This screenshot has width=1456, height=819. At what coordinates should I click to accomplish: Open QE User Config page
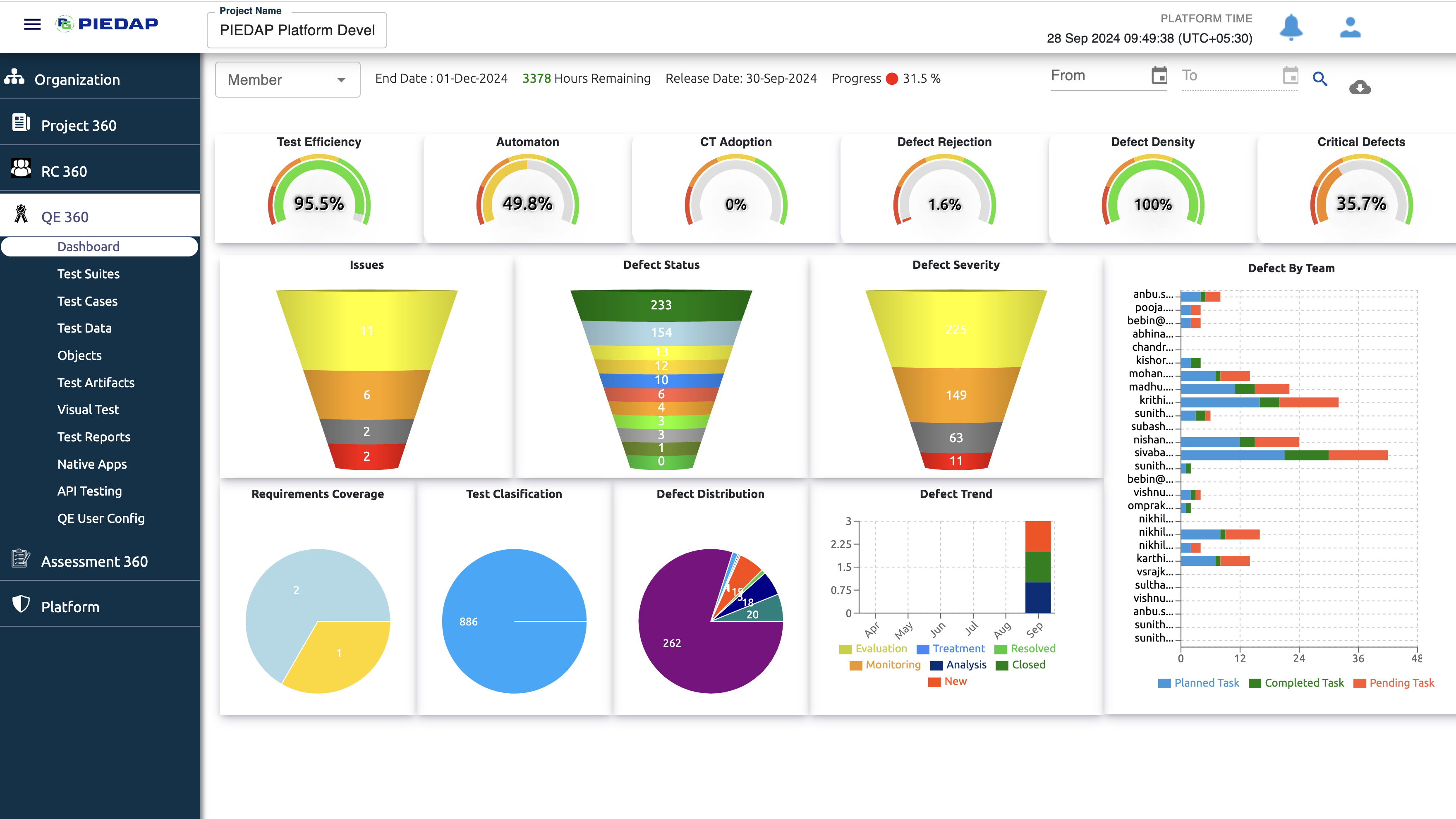(101, 518)
